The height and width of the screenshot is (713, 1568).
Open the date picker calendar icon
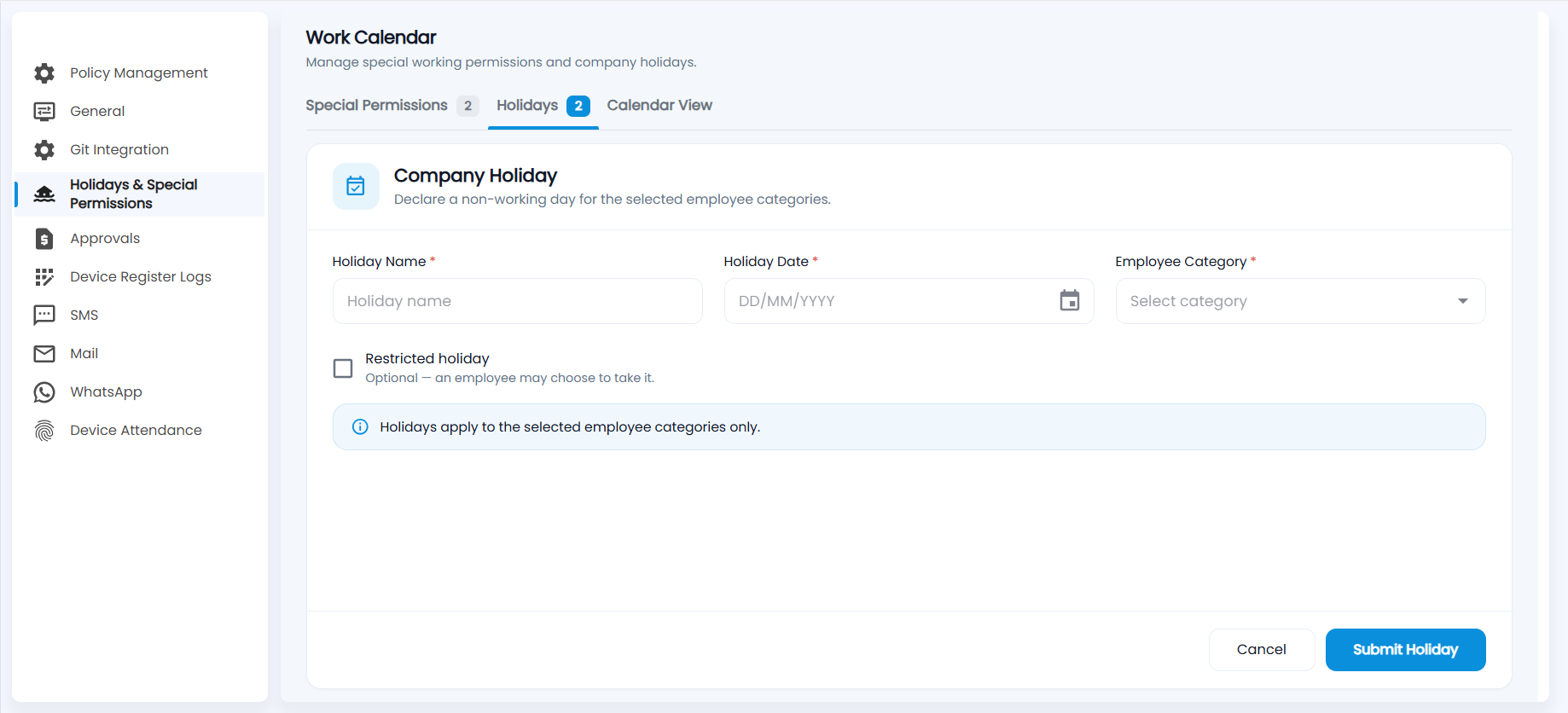1070,300
